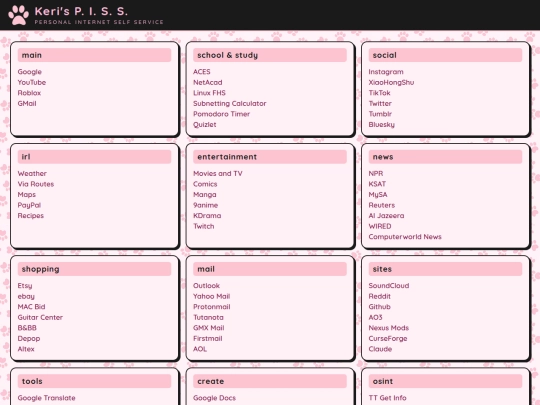
Task: Open Computerworld News link
Action: pos(405,237)
